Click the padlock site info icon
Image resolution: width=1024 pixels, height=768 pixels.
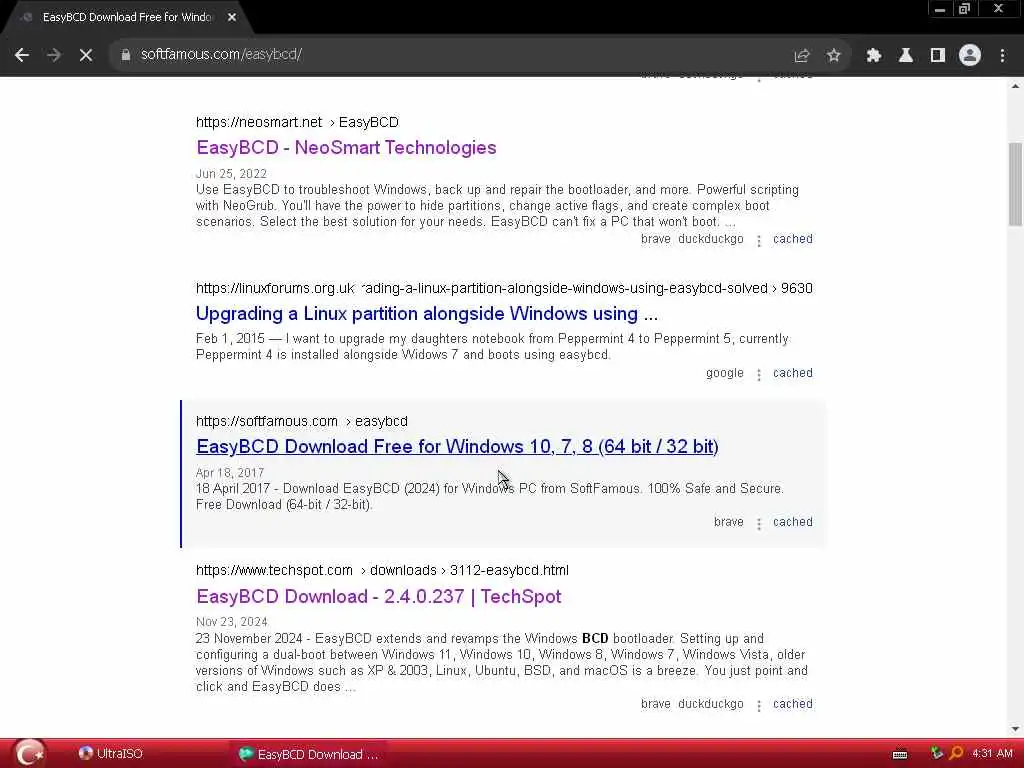pyautogui.click(x=125, y=55)
